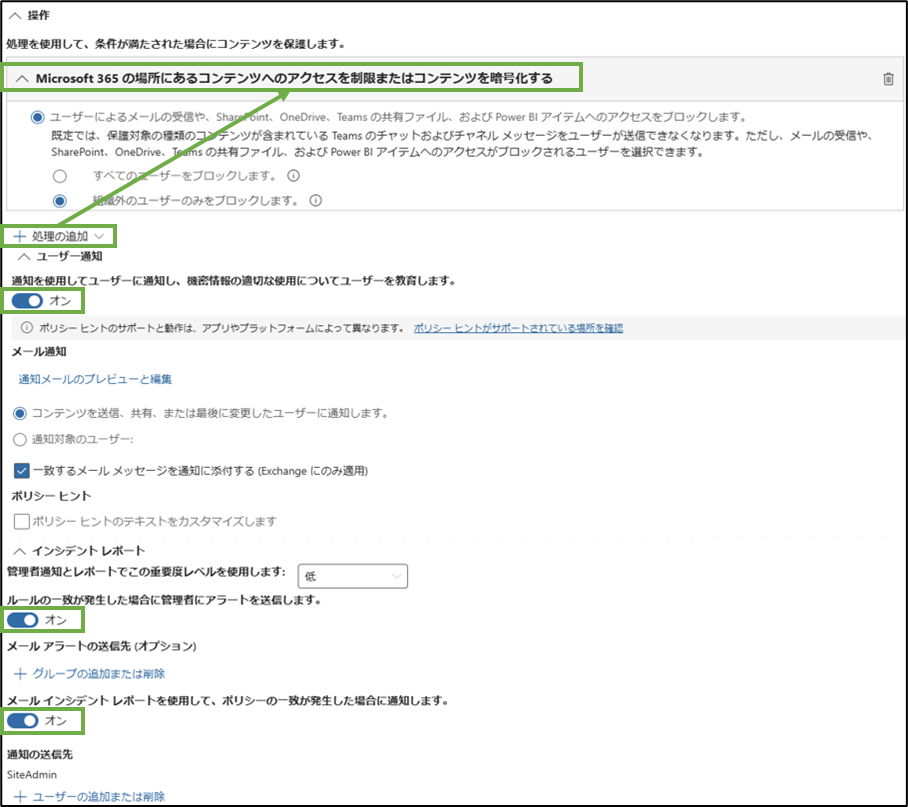Select the 組織外のユーザーのみをブロックします radio button
908x807 pixels.
click(60, 198)
